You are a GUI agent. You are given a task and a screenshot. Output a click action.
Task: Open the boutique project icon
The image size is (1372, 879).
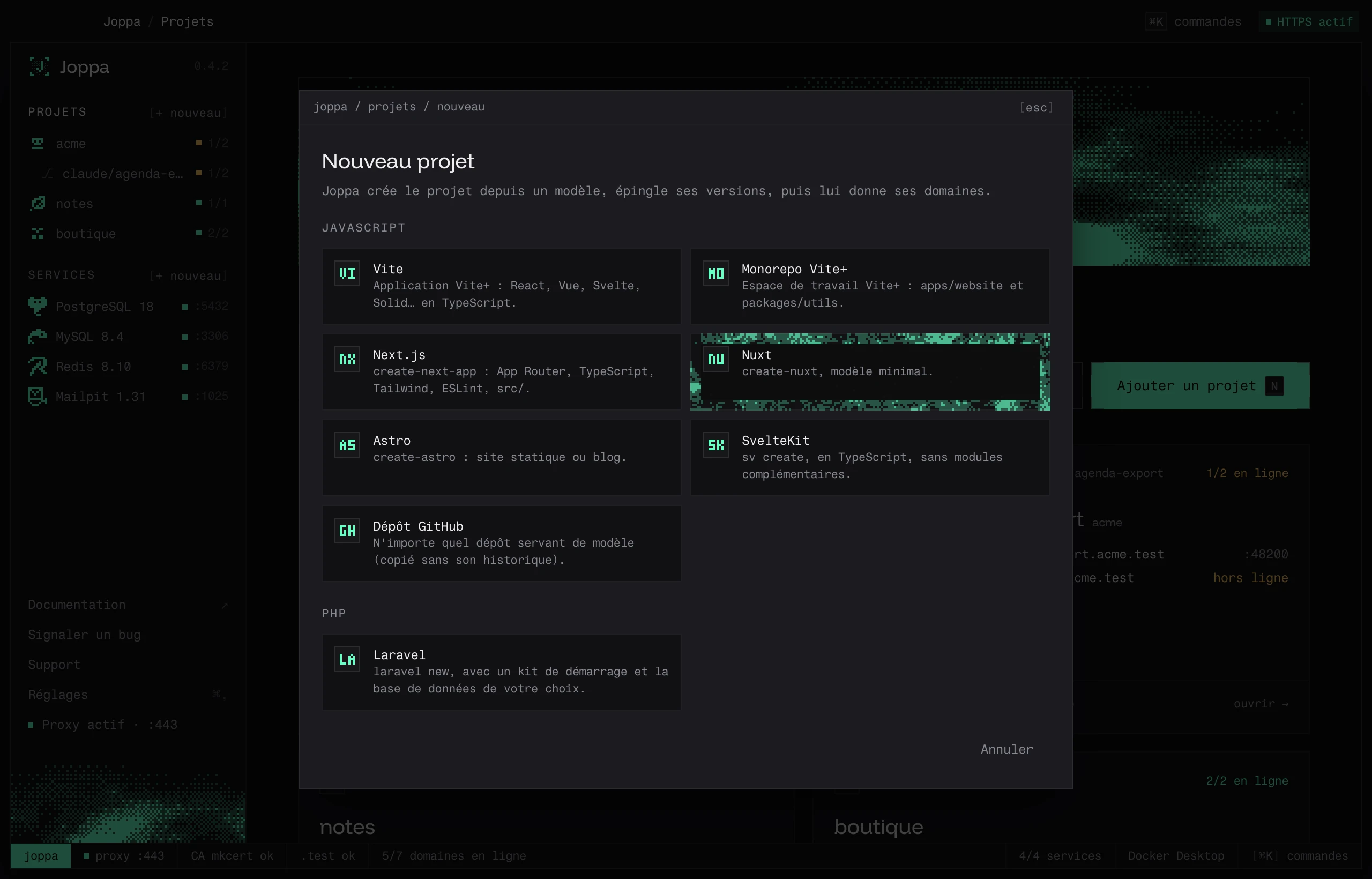tap(38, 234)
